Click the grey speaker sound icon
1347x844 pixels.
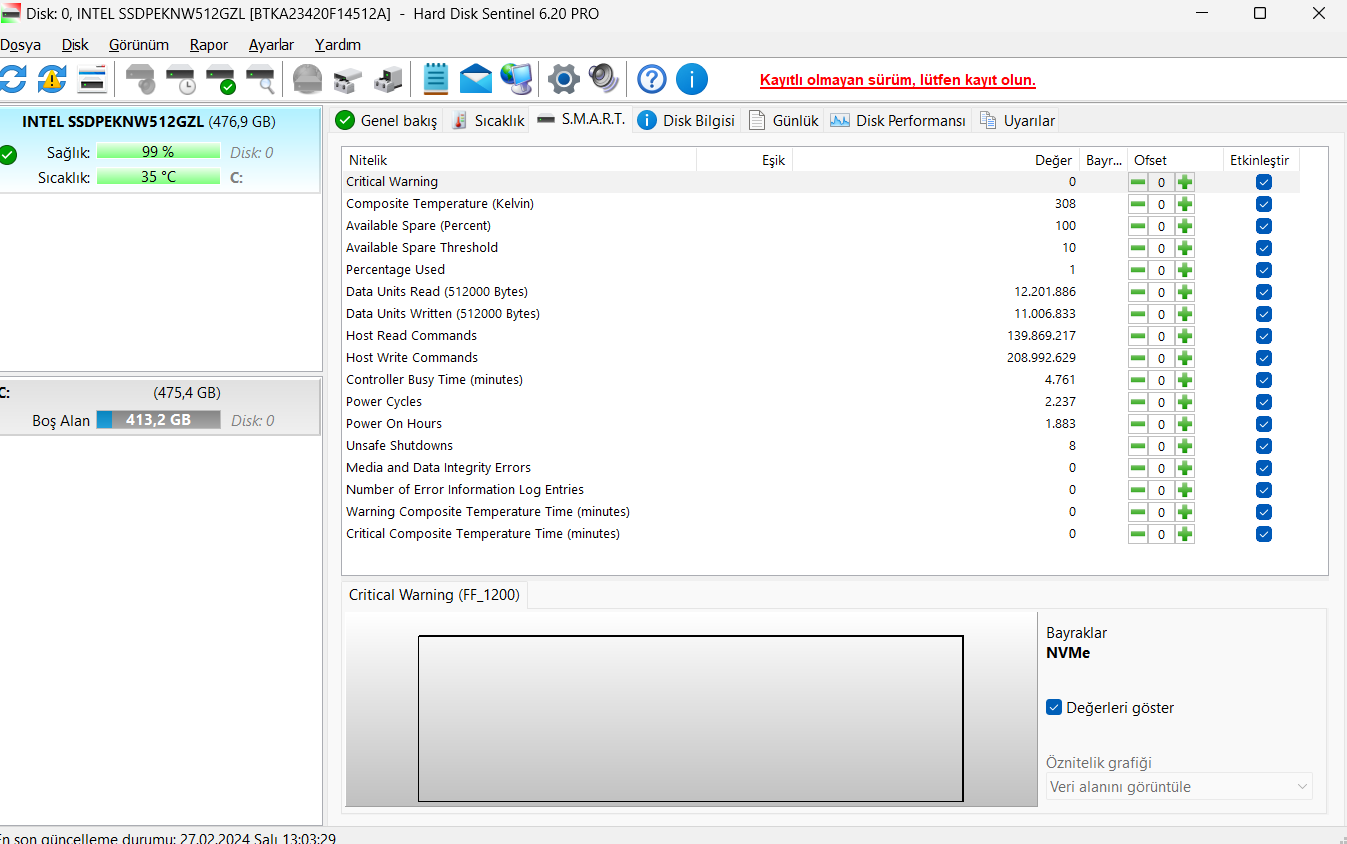tap(604, 79)
